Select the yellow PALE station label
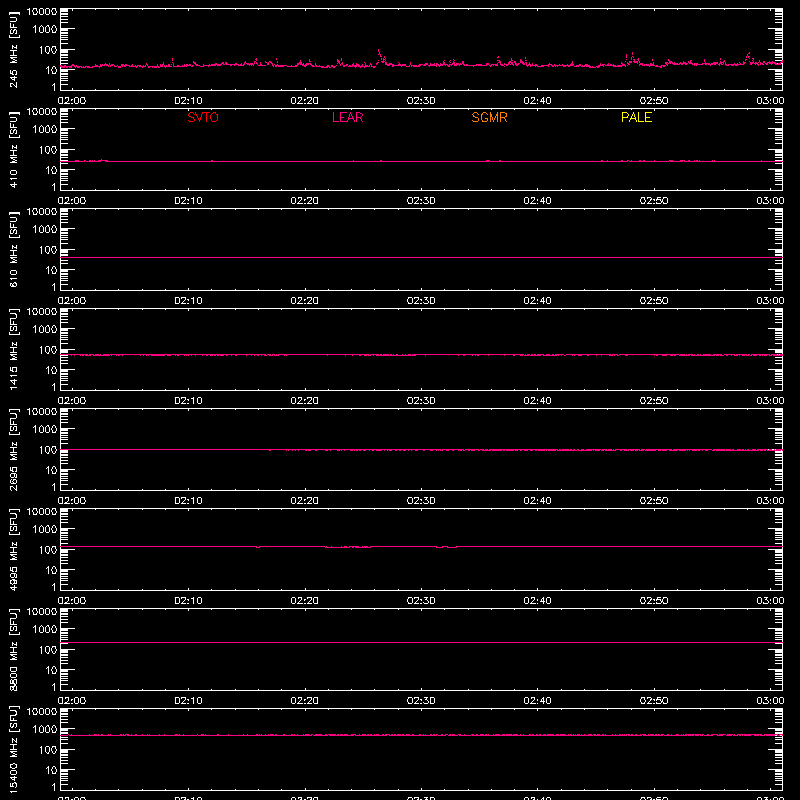 point(636,117)
